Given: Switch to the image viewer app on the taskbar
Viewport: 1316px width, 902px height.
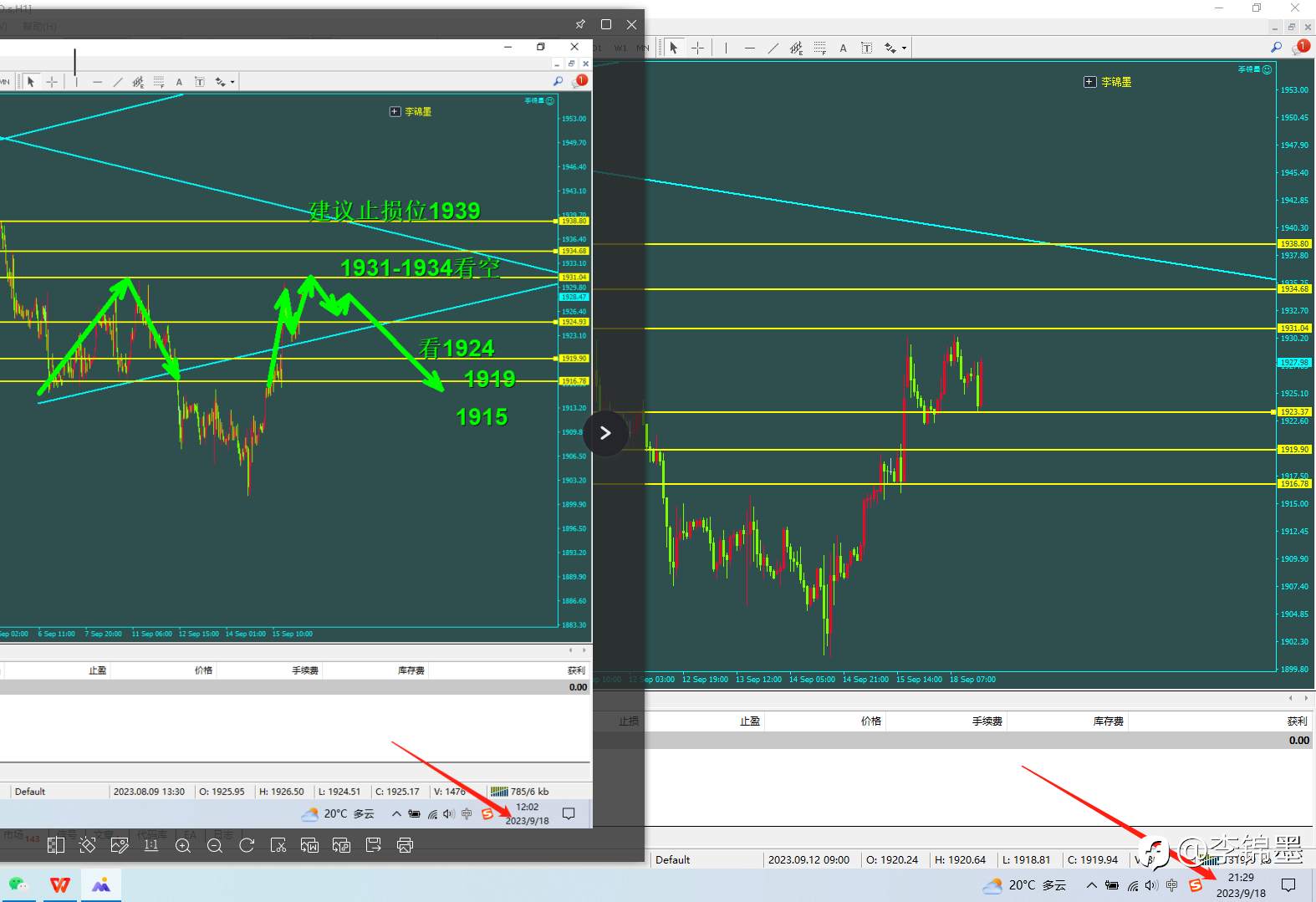Looking at the screenshot, I should pos(101,884).
